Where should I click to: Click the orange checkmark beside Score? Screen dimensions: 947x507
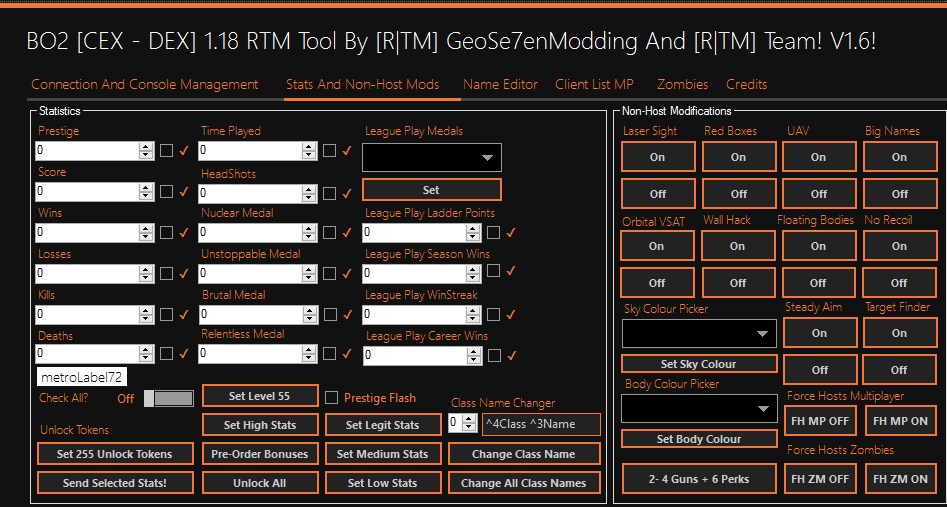coord(184,192)
